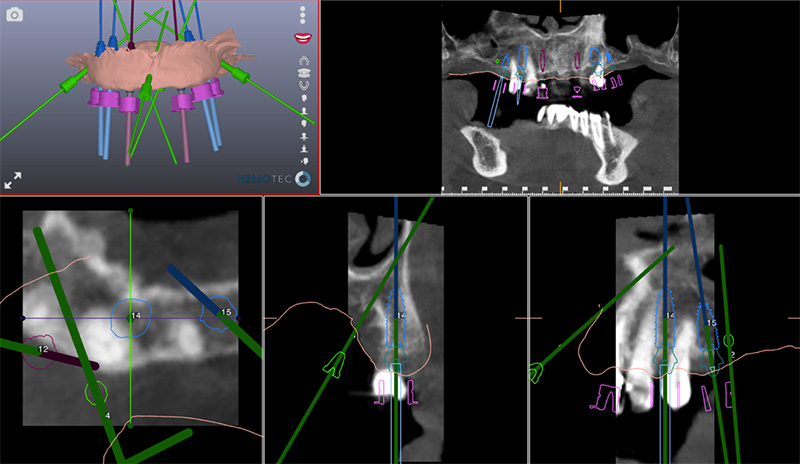Select implant 12 marker in axial view
This screenshot has width=800, height=464.
(x=42, y=350)
